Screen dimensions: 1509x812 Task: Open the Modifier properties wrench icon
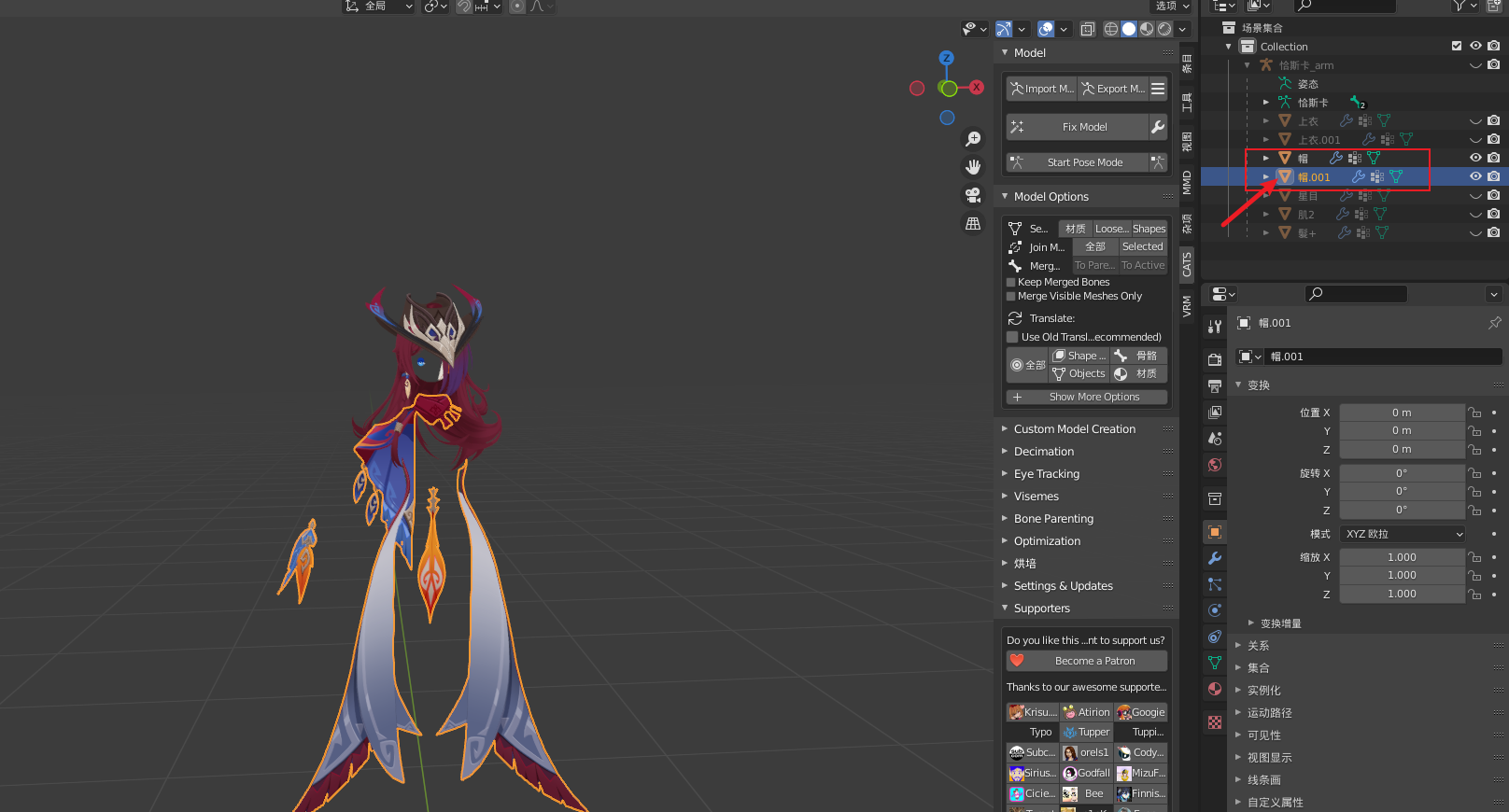pyautogui.click(x=1214, y=558)
